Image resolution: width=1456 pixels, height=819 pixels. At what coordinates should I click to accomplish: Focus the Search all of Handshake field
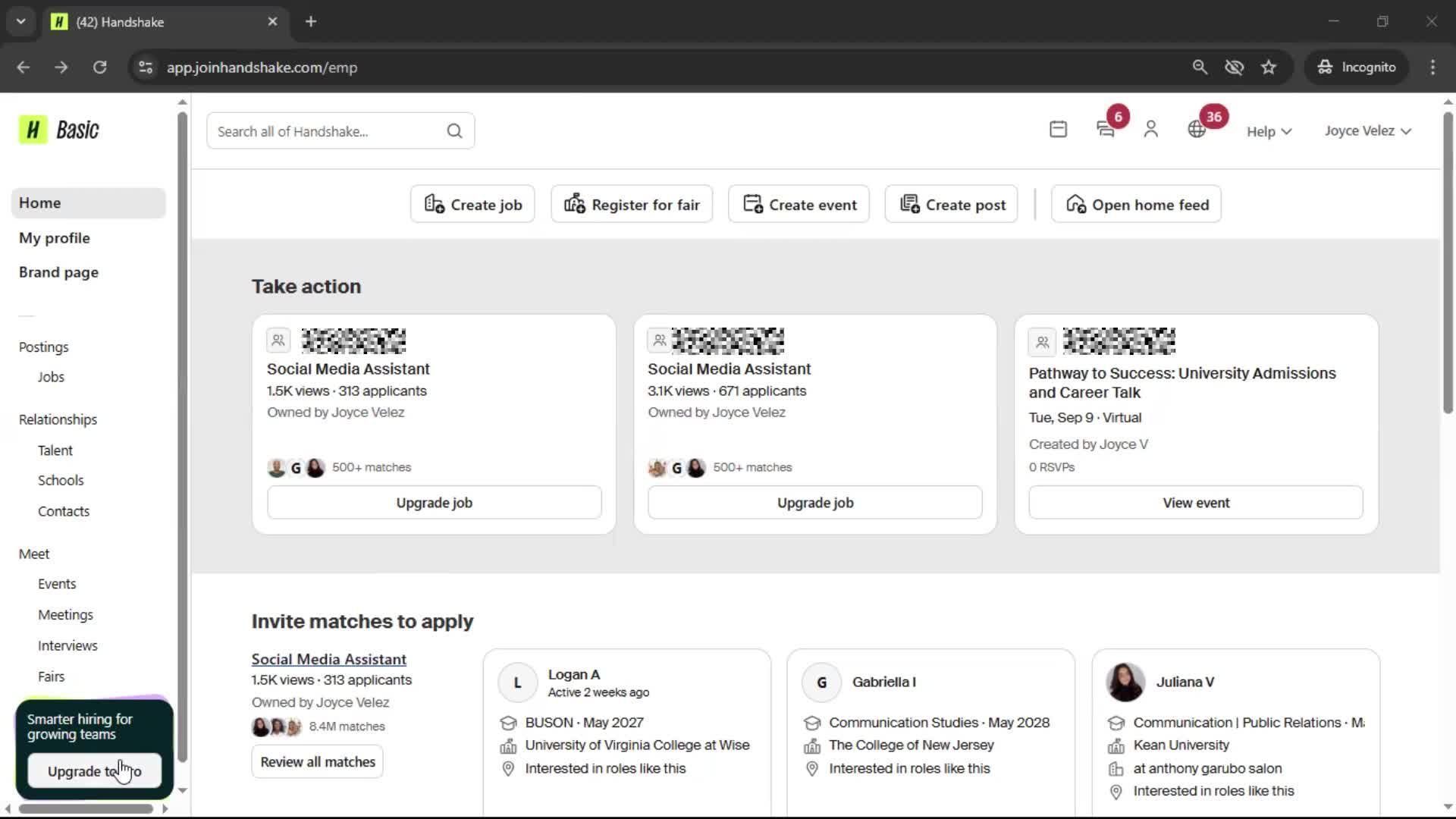tap(326, 131)
